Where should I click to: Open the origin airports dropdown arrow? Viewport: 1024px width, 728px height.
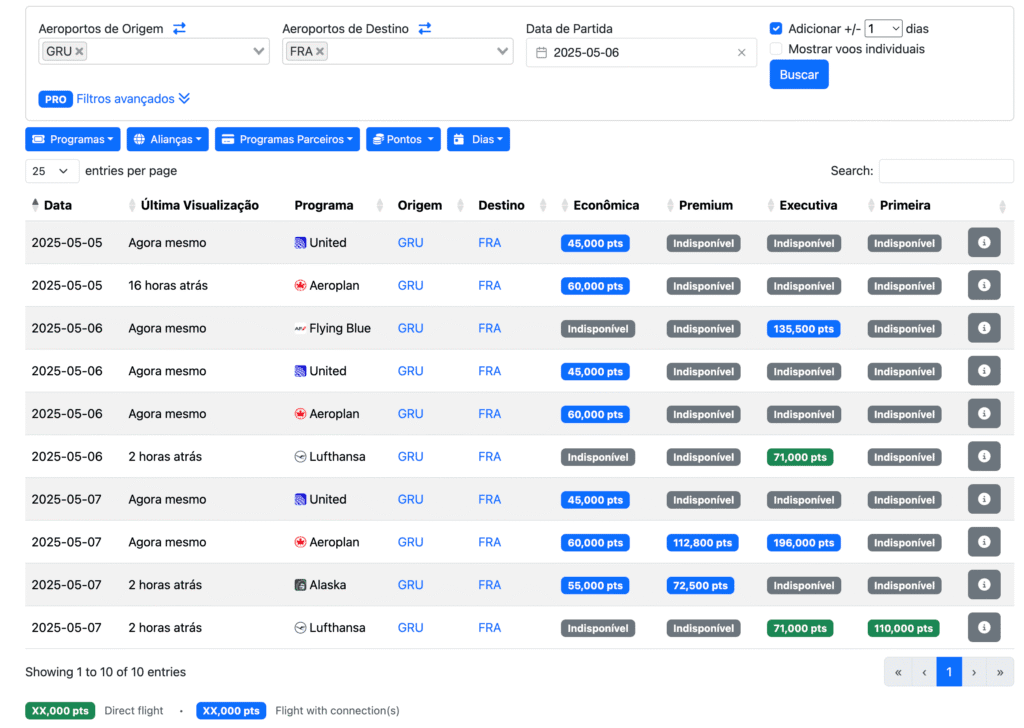(259, 51)
